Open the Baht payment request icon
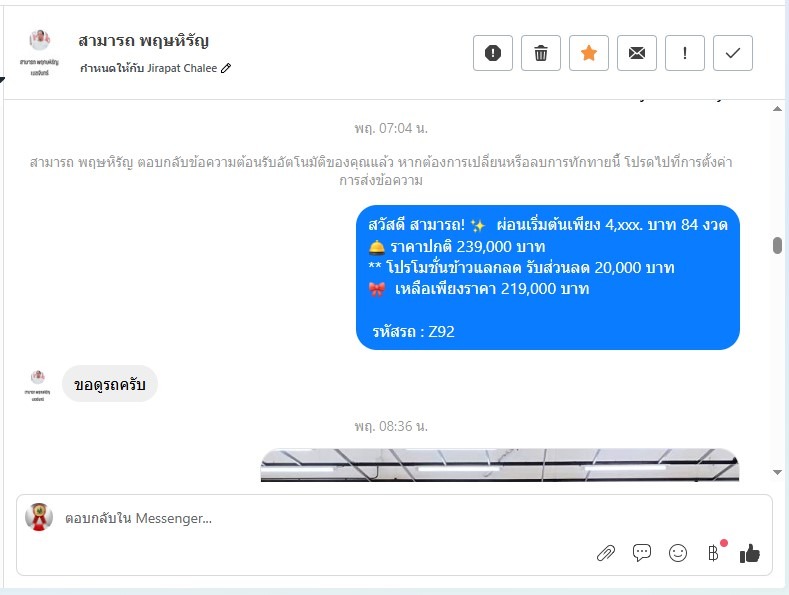Image resolution: width=789 pixels, height=595 pixels. (713, 553)
